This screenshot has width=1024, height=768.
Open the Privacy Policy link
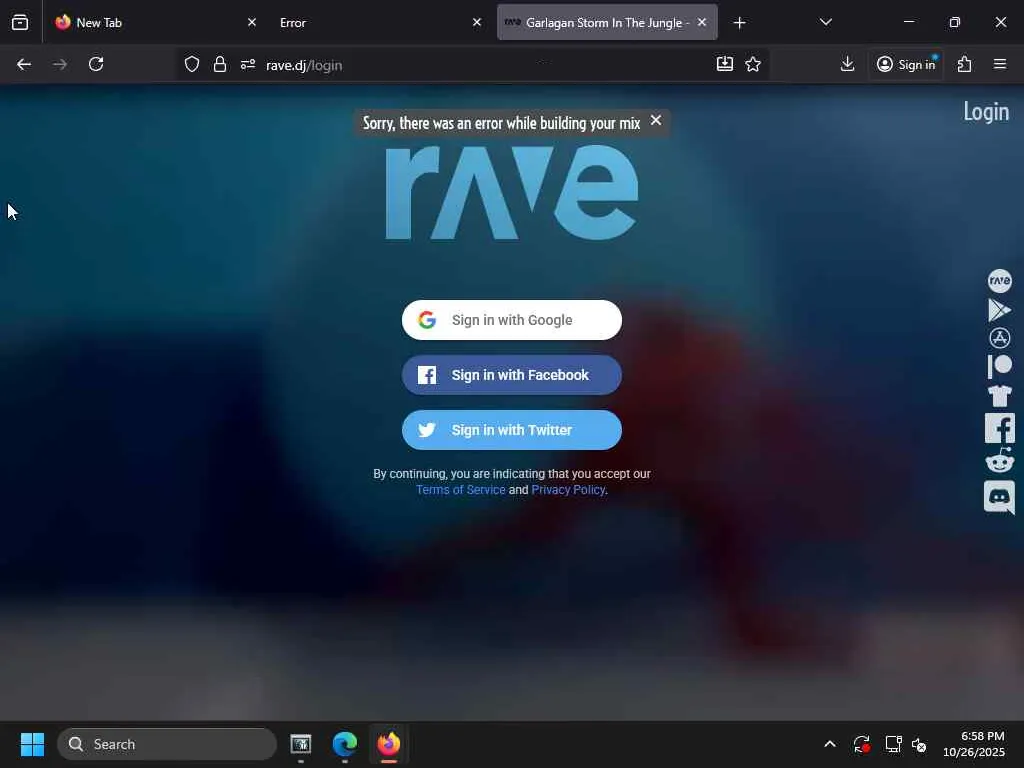[568, 490]
